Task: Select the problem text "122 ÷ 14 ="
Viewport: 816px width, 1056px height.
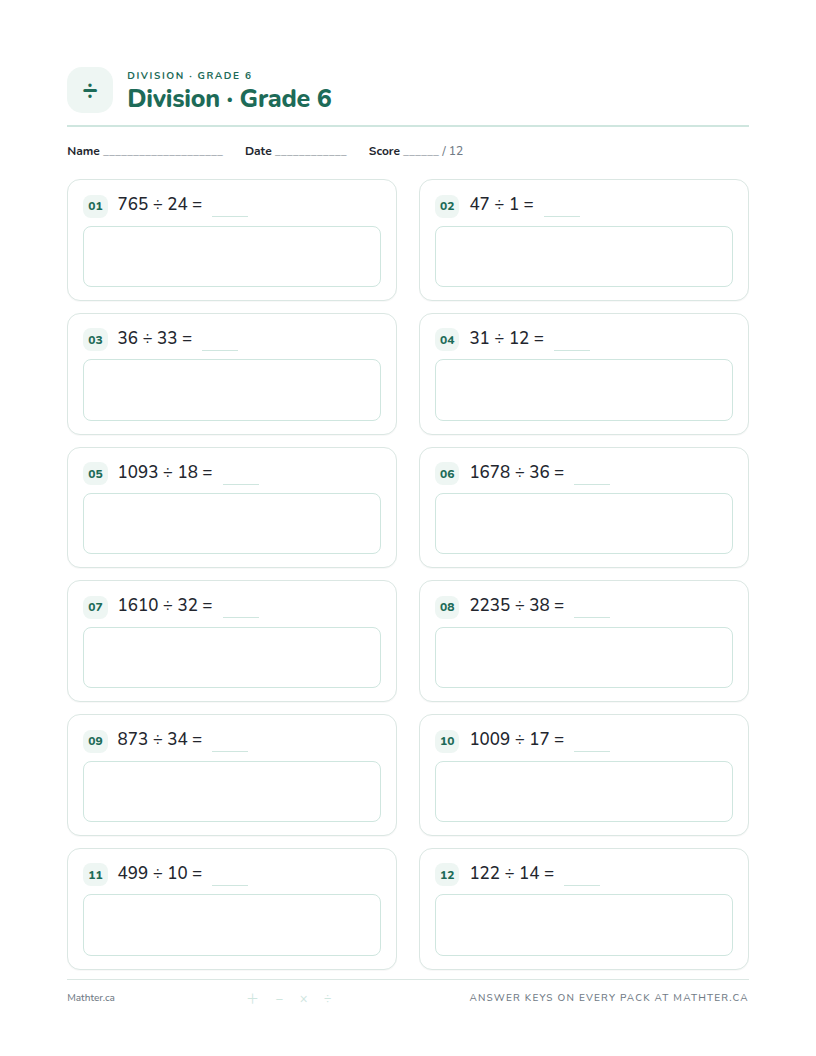Action: point(512,873)
